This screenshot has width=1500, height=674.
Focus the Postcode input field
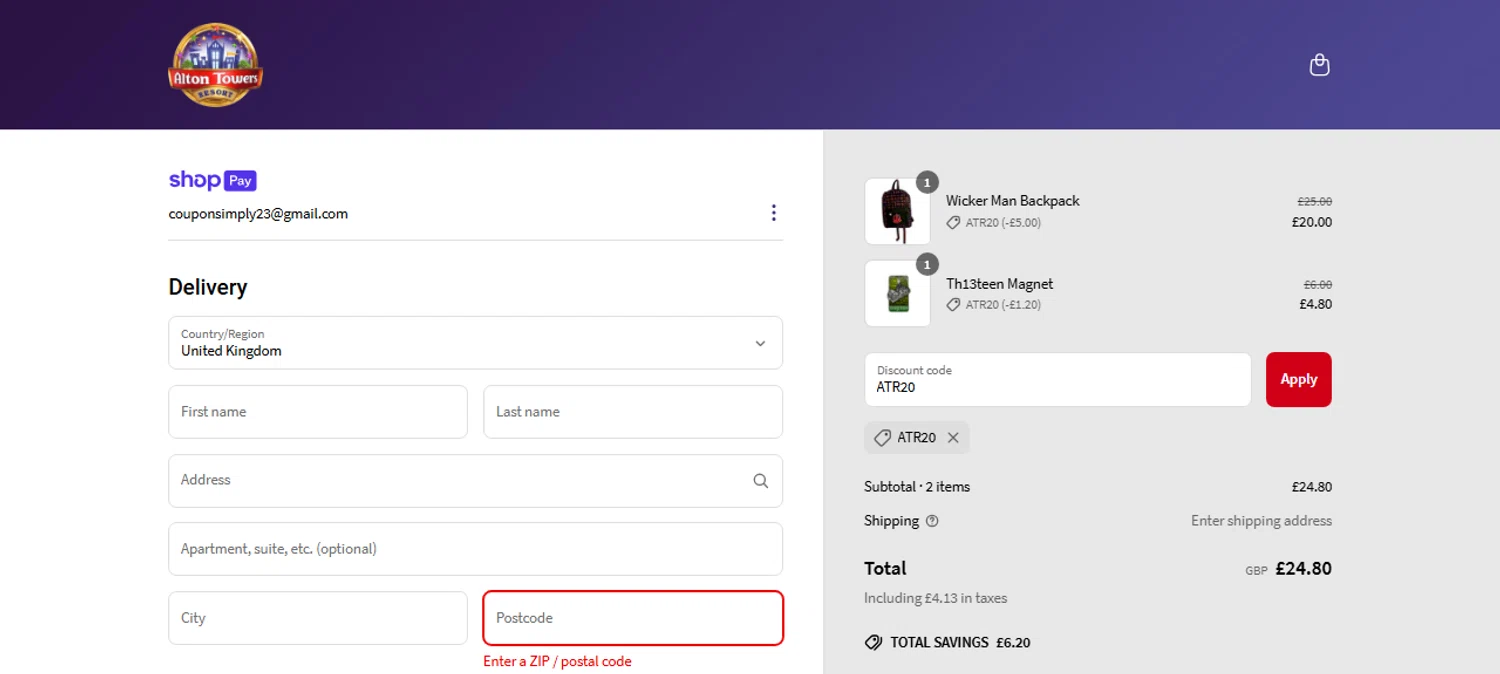[633, 618]
